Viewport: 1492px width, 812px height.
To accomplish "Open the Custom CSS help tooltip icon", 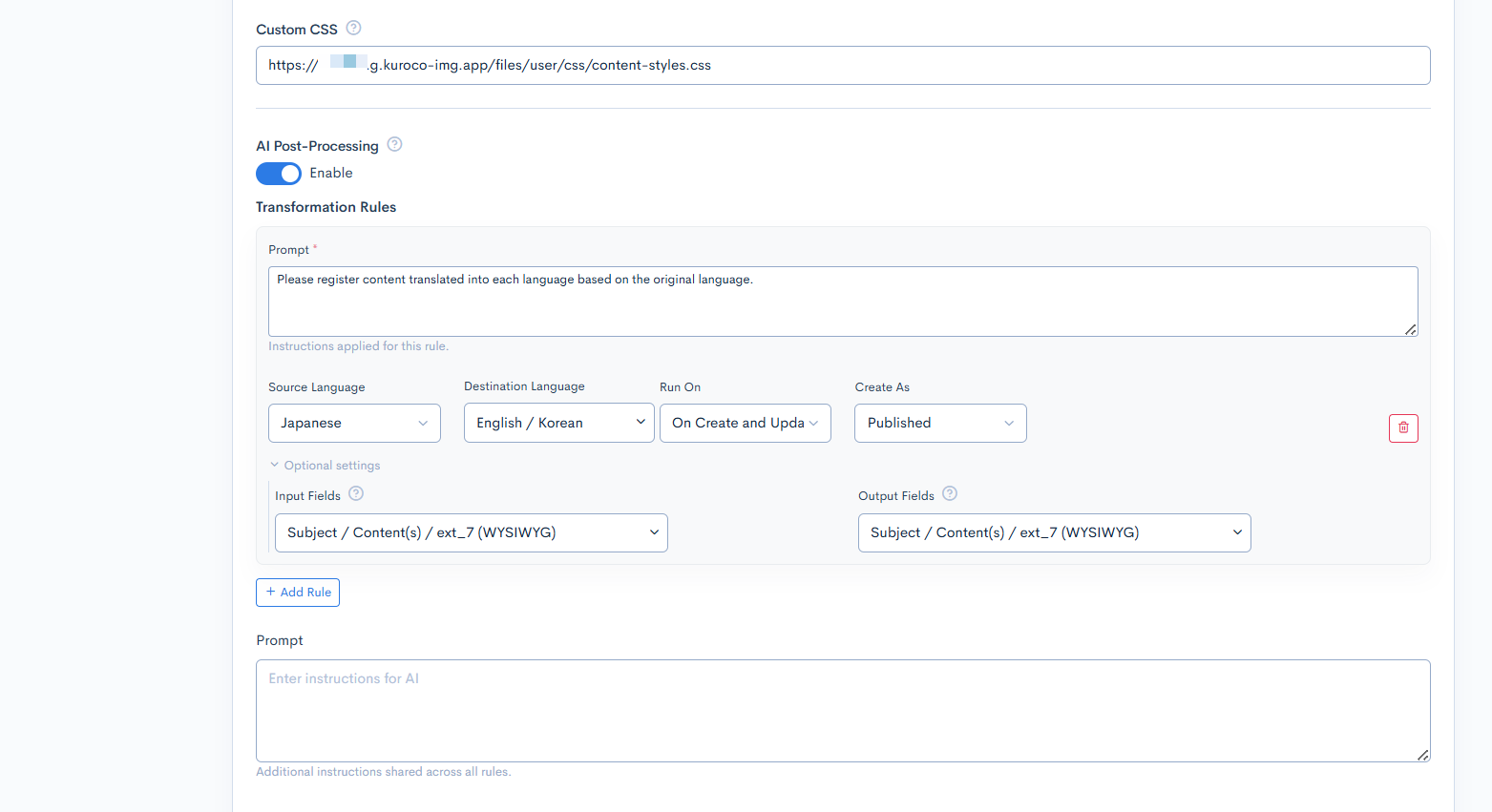I will (x=353, y=28).
